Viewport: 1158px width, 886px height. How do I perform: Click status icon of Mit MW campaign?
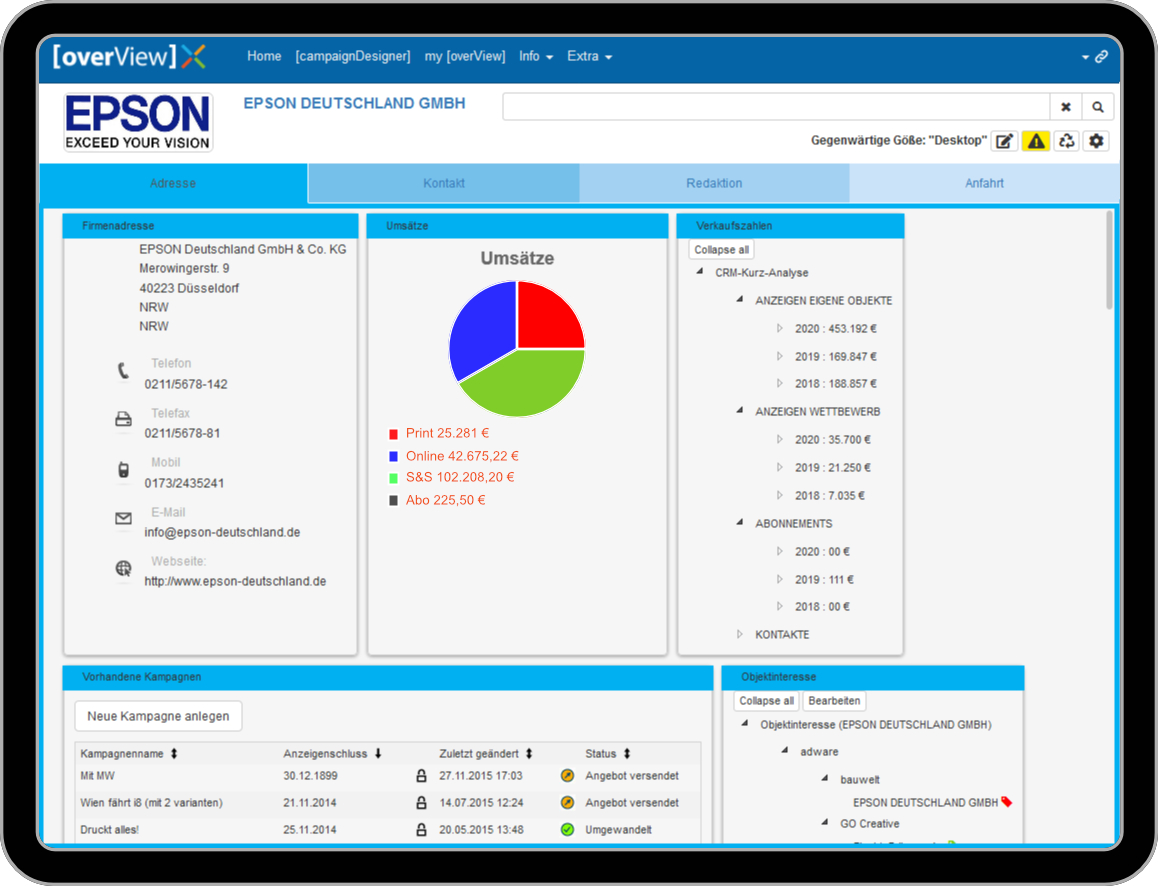pyautogui.click(x=567, y=775)
